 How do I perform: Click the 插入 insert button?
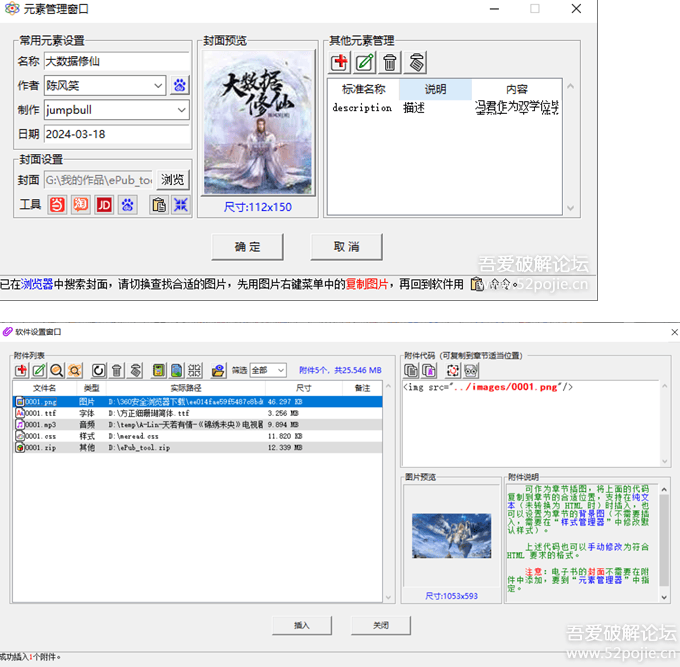pyautogui.click(x=301, y=625)
